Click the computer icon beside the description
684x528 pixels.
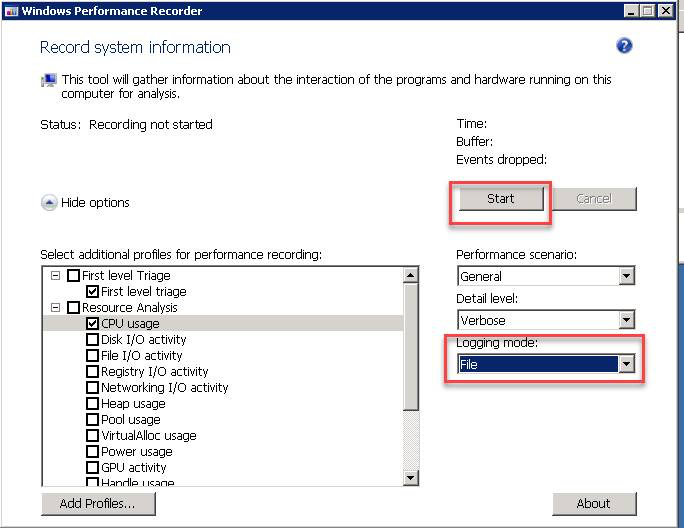pyautogui.click(x=49, y=80)
